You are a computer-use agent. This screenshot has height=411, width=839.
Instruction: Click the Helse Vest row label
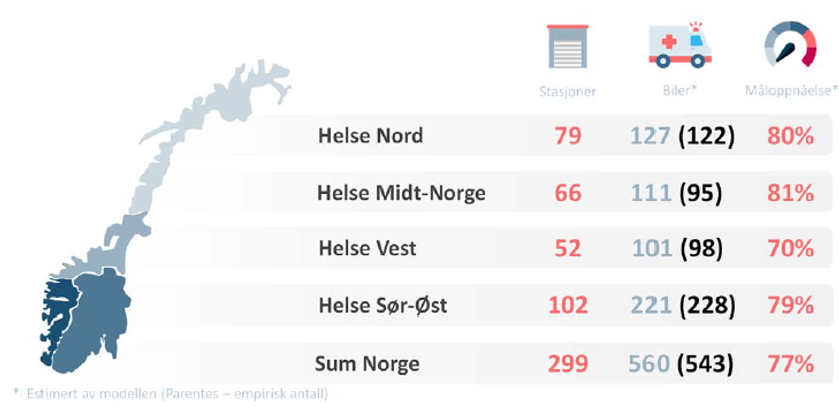tap(368, 248)
